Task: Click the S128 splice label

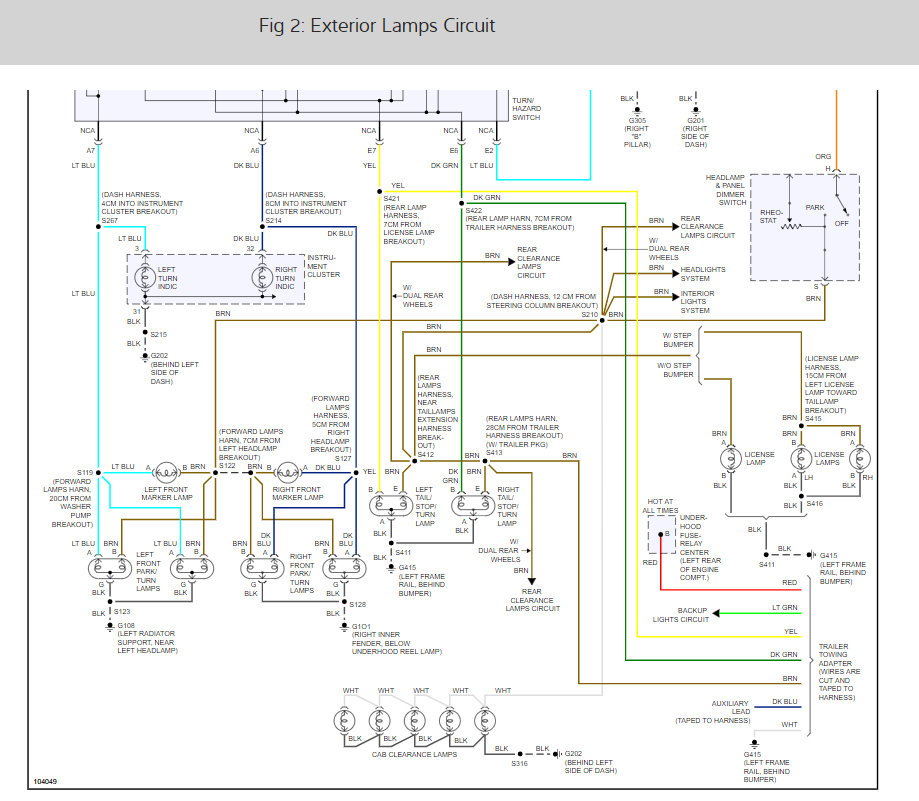Action: (358, 604)
